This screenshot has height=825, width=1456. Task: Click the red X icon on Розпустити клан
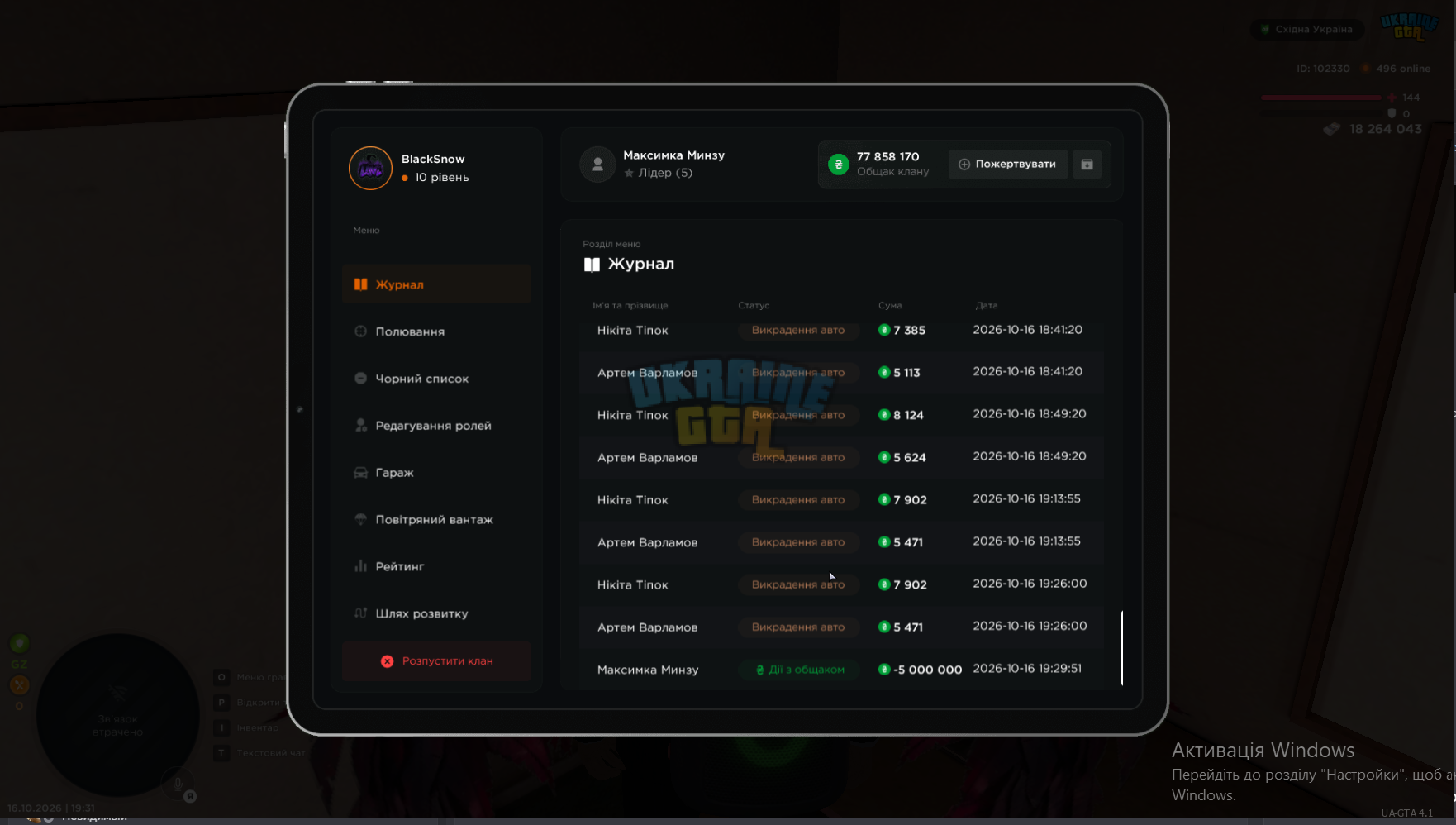(388, 661)
